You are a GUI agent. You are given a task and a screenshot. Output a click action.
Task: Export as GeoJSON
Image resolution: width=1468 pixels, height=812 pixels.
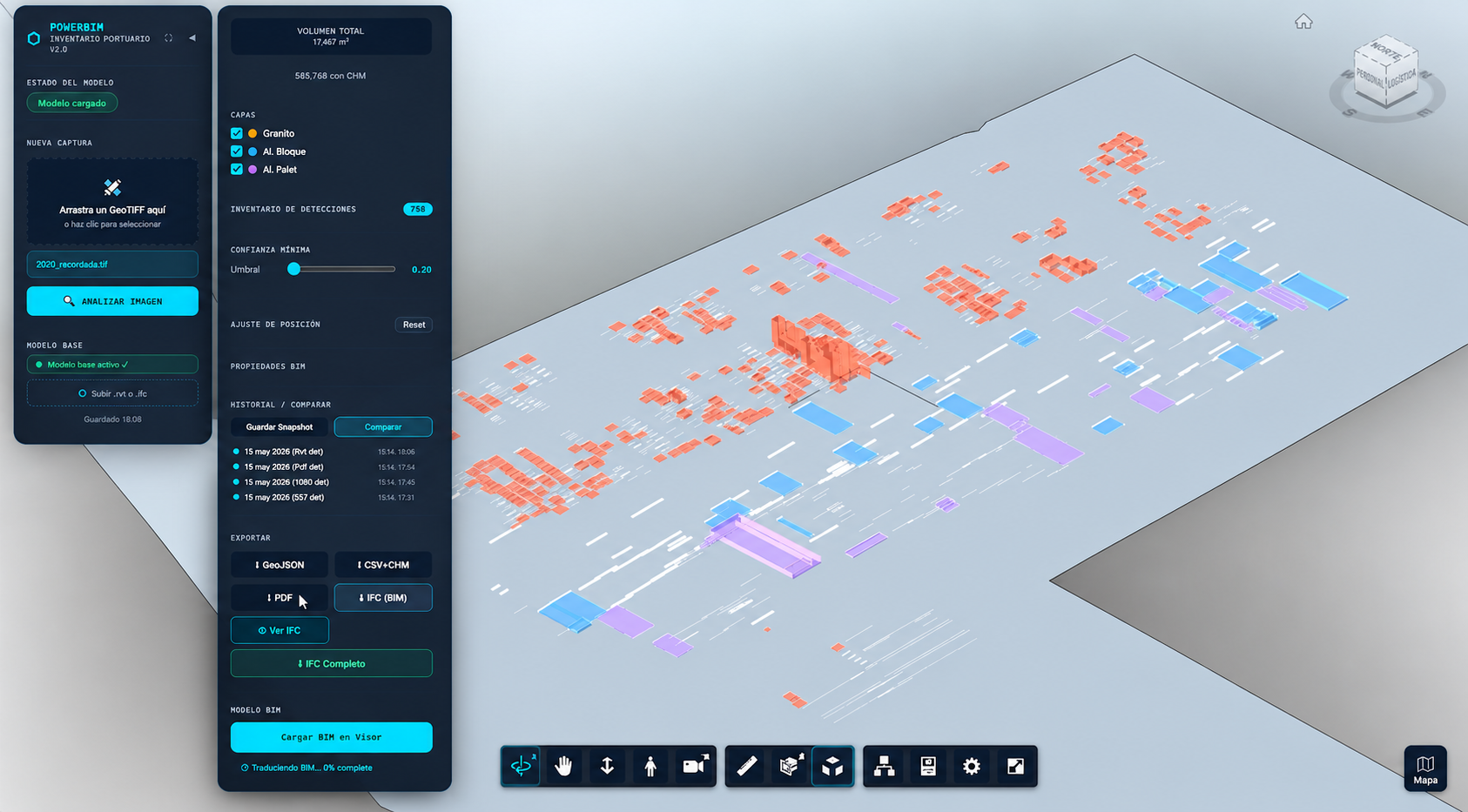(x=279, y=565)
